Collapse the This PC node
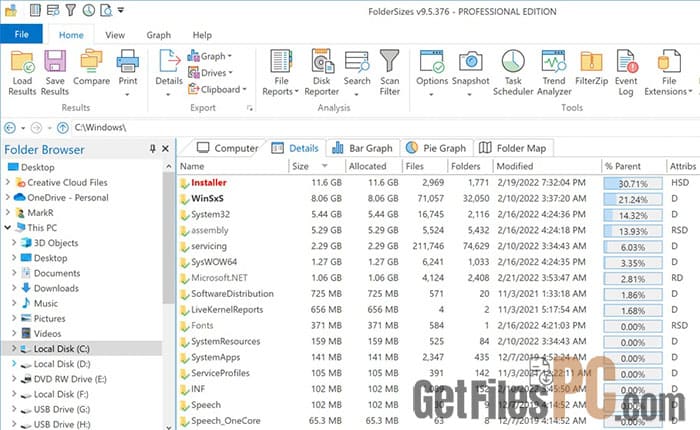 [x=7, y=228]
